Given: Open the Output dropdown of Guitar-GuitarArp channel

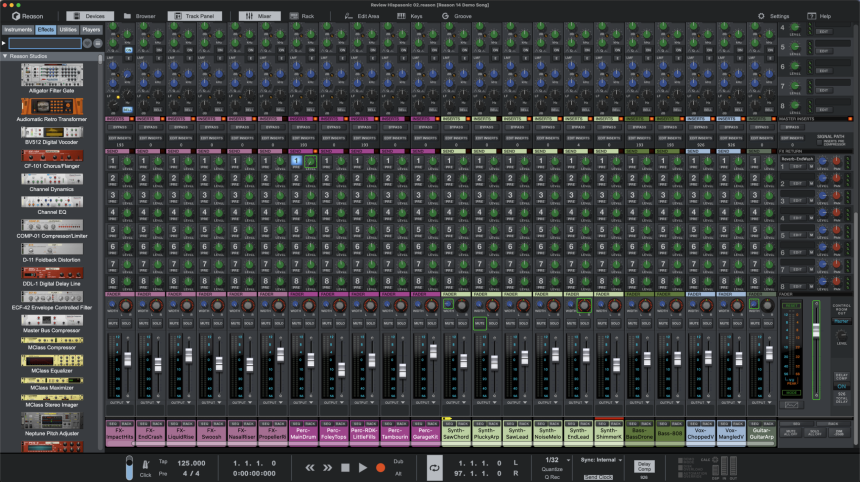Looking at the screenshot, I should (x=761, y=402).
